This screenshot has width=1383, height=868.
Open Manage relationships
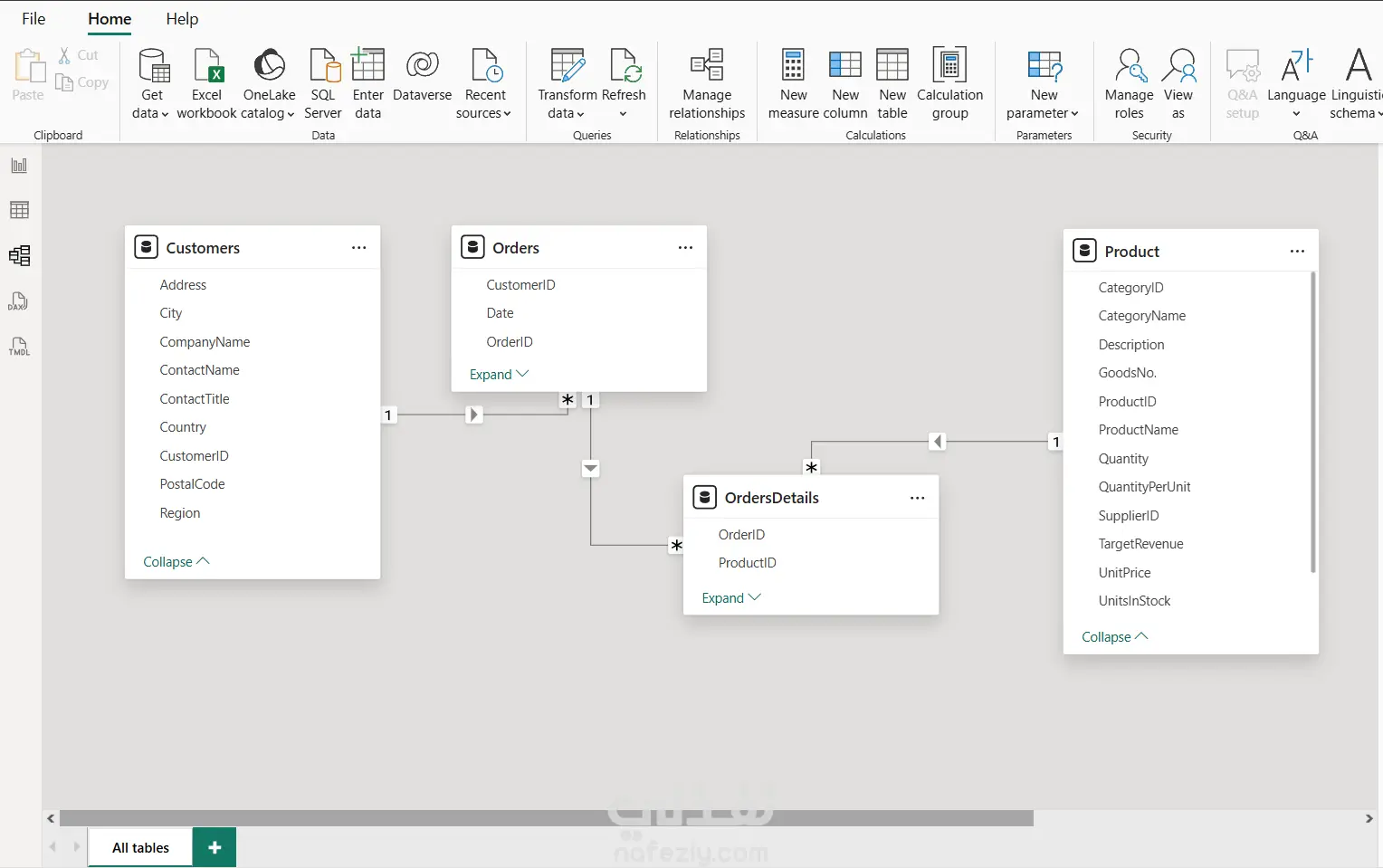[x=707, y=83]
